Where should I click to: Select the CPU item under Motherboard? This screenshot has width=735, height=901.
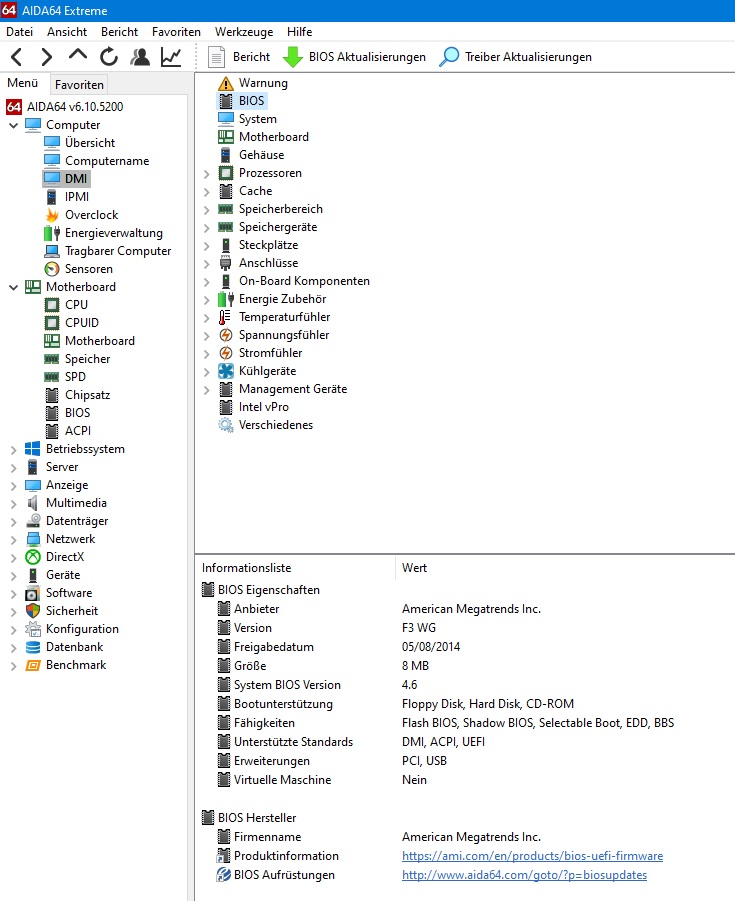[66, 305]
